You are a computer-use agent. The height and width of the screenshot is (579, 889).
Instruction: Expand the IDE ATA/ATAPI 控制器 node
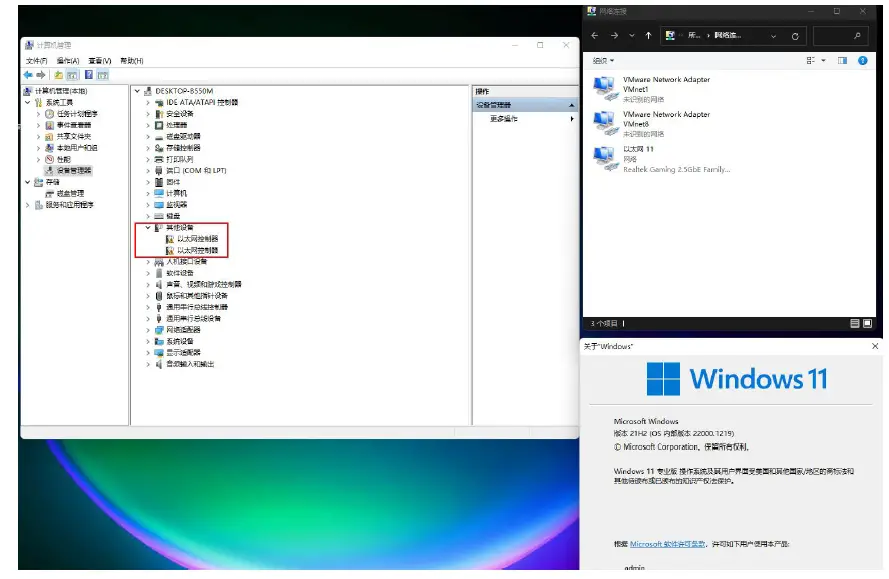point(148,102)
